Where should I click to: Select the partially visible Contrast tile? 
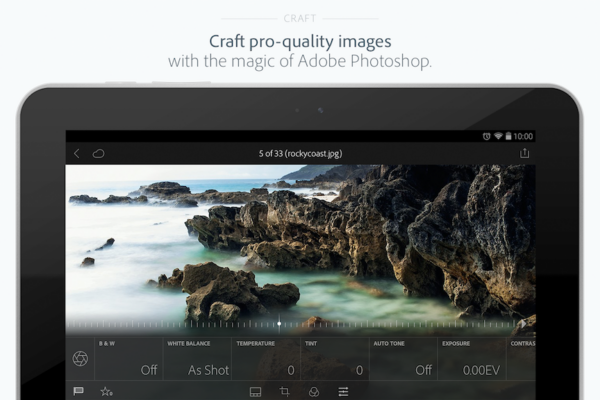click(522, 358)
